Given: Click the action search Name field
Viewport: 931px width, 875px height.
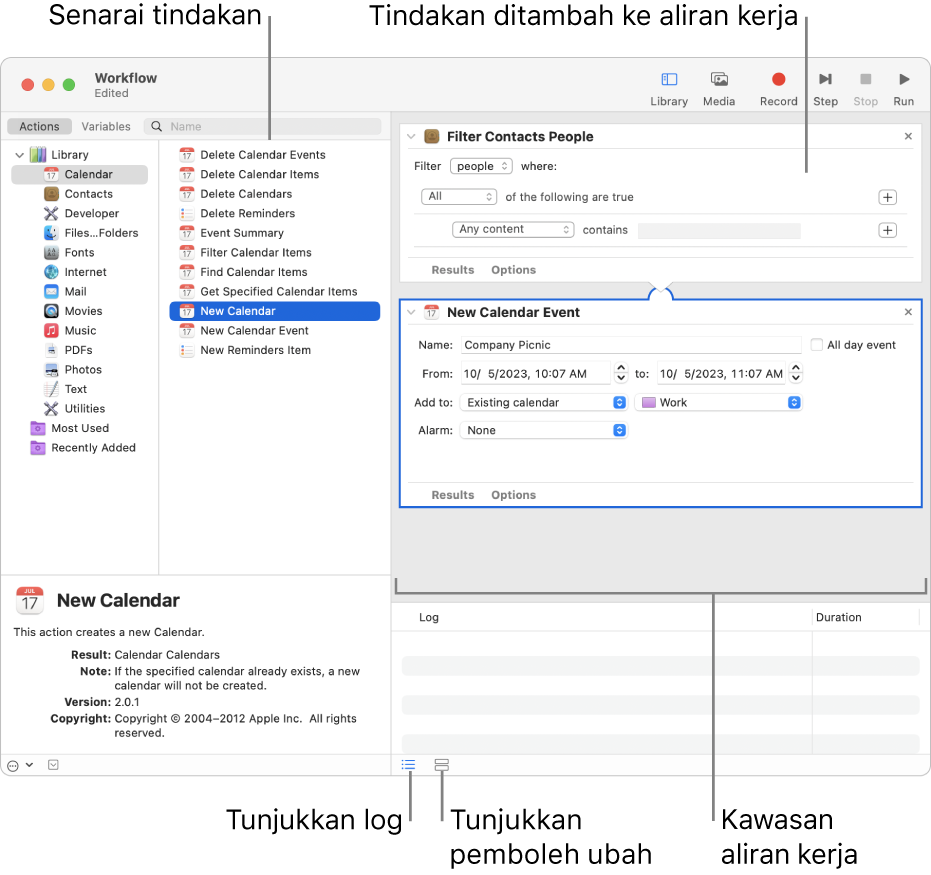Looking at the screenshot, I should click(262, 126).
